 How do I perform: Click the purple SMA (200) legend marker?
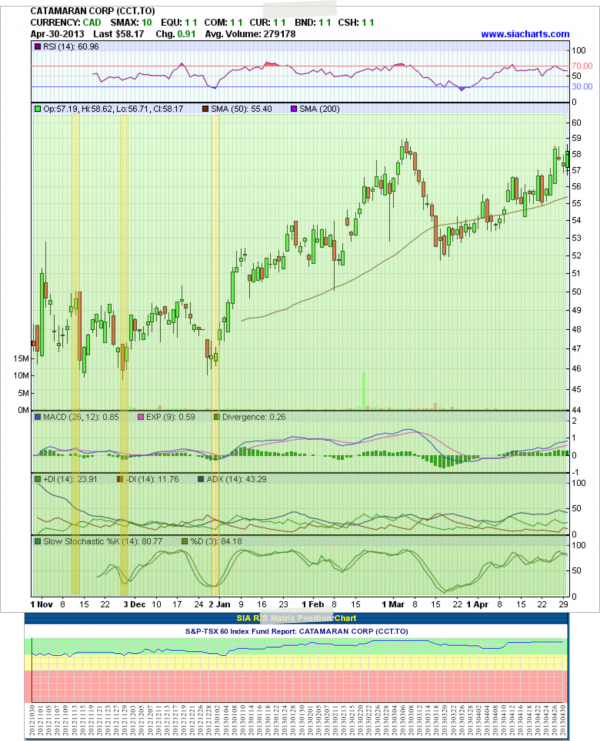point(295,105)
